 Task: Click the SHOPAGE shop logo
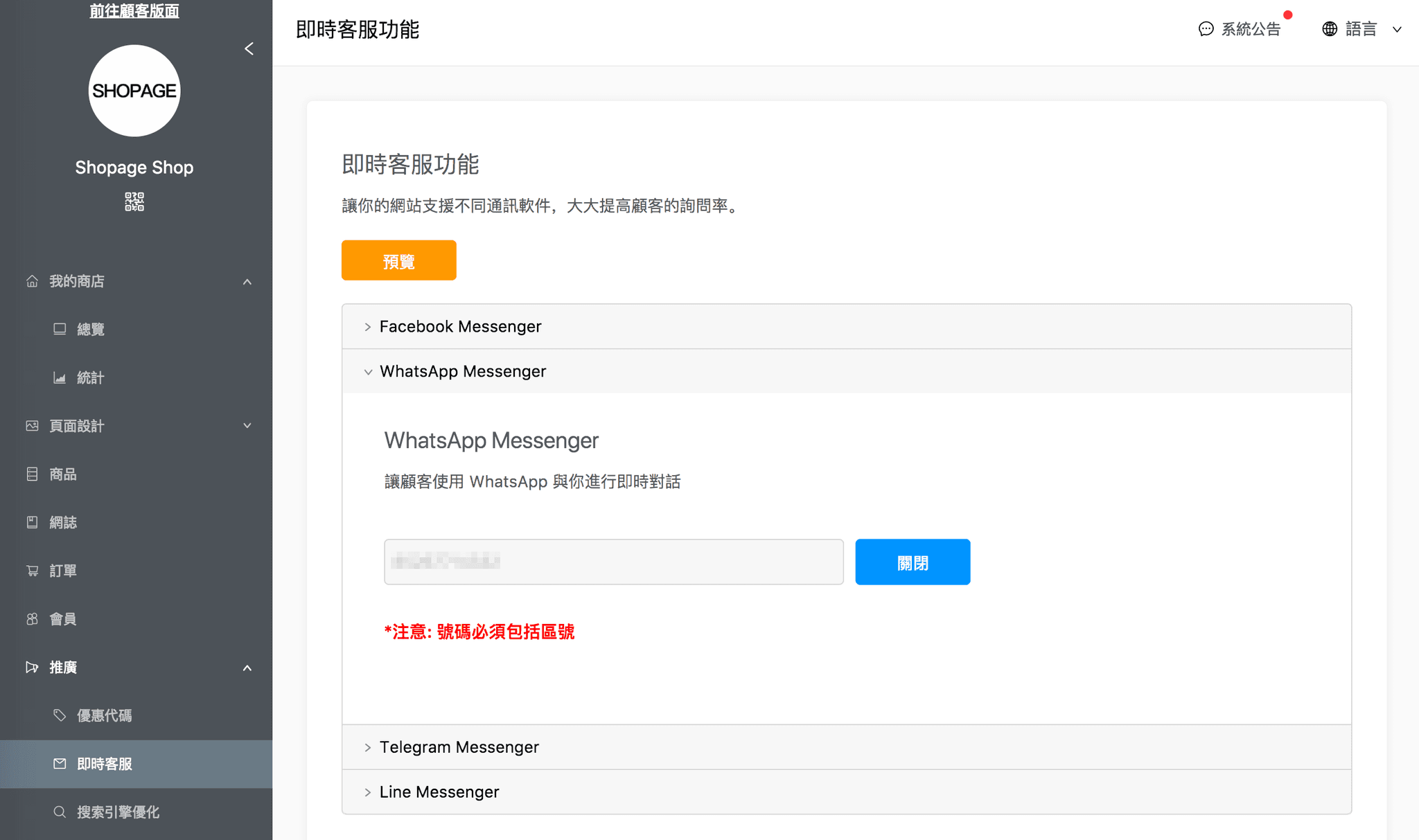(x=134, y=91)
